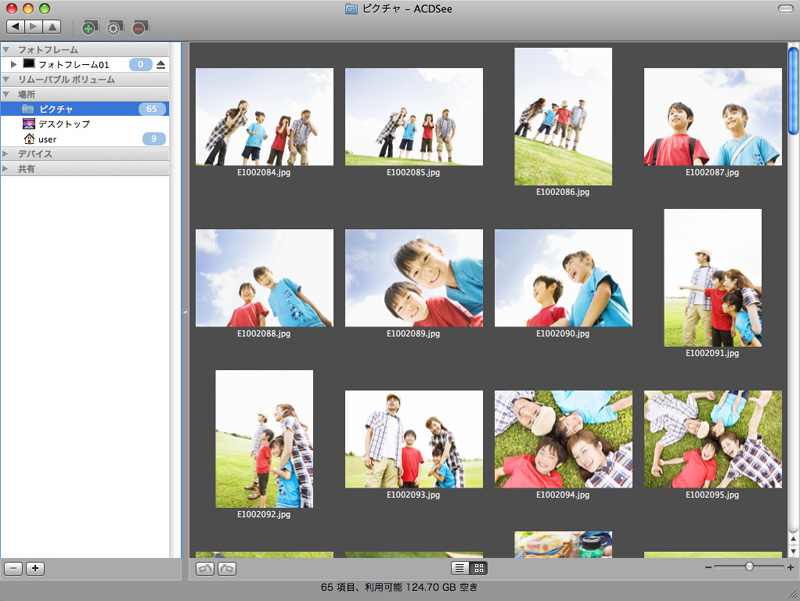Select thumbnail E1002091.jpg
The image size is (800, 601).
(x=713, y=278)
